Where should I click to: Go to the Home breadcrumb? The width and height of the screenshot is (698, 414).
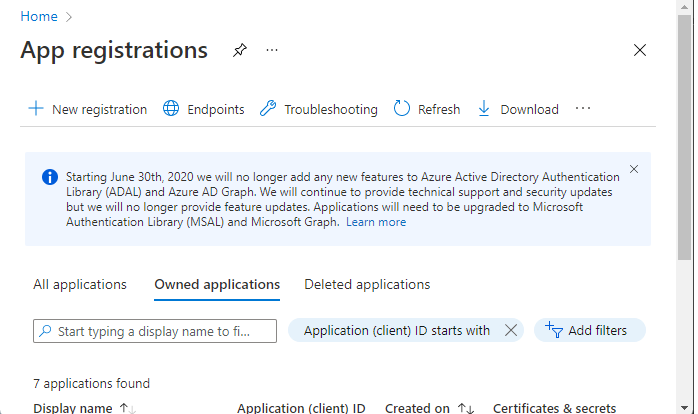tap(39, 16)
